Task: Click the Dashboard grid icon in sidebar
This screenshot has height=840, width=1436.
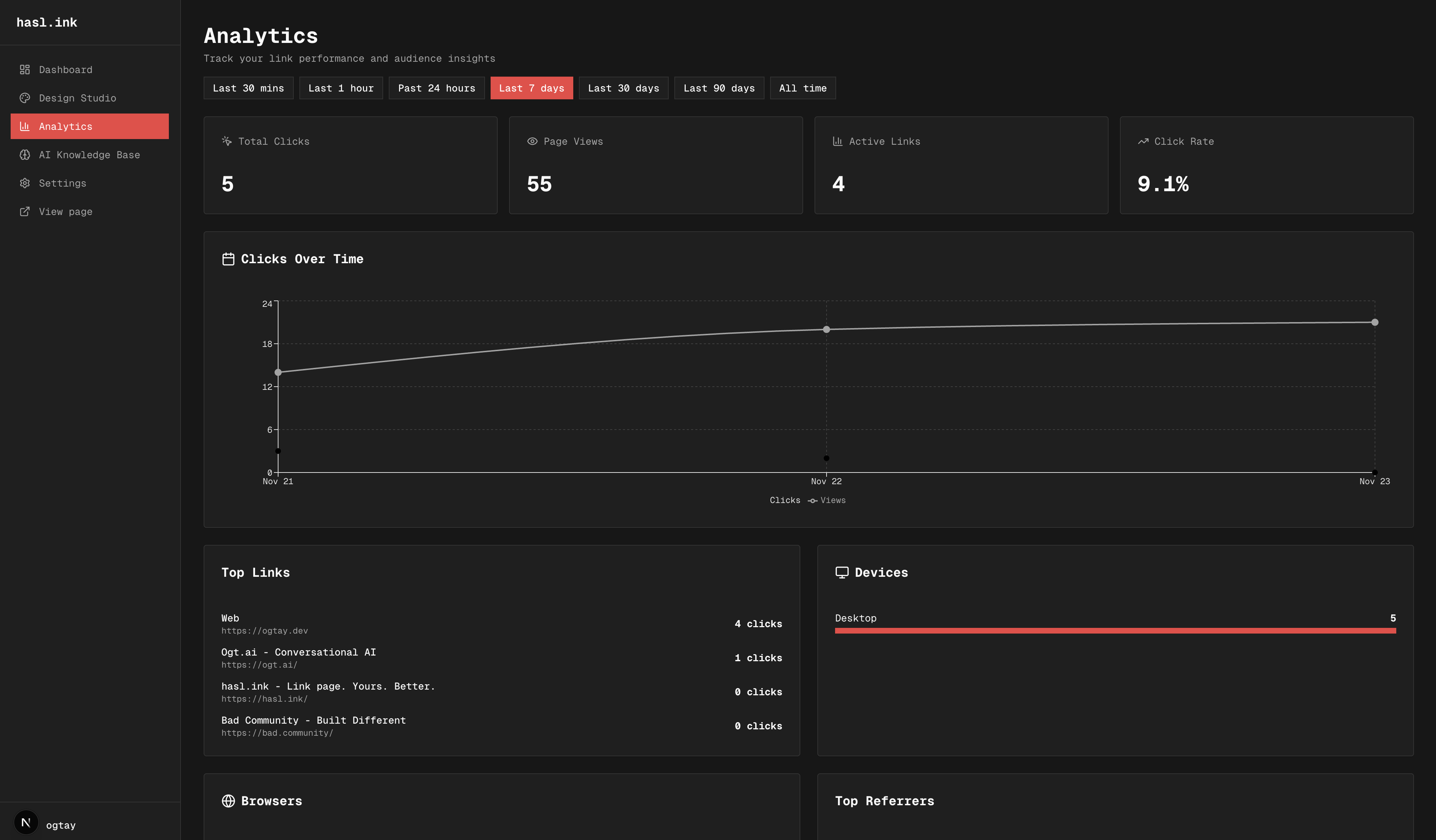Action: point(24,70)
